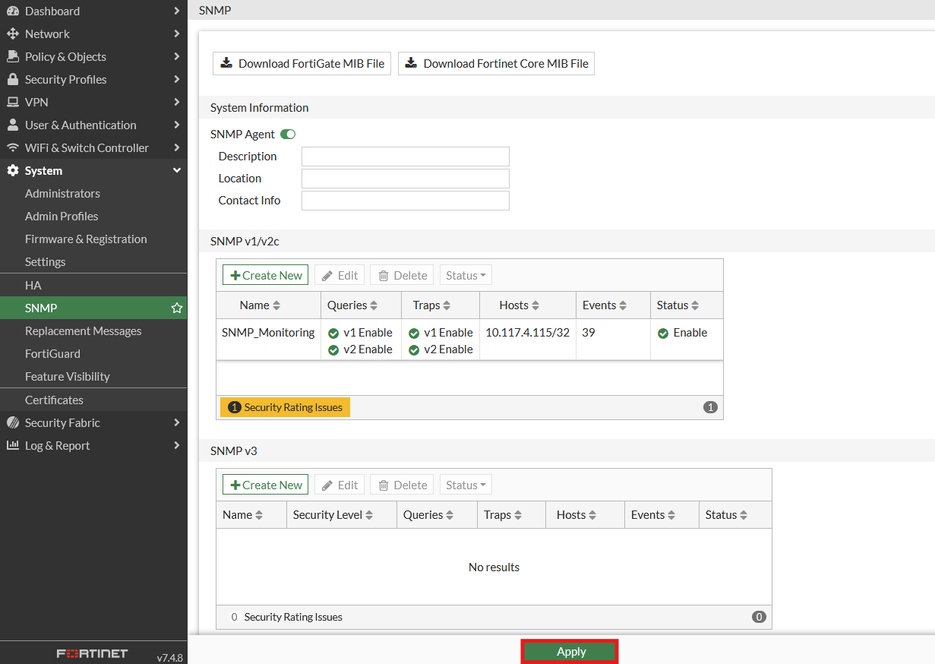Click into the Location field
935x664 pixels.
coord(405,178)
